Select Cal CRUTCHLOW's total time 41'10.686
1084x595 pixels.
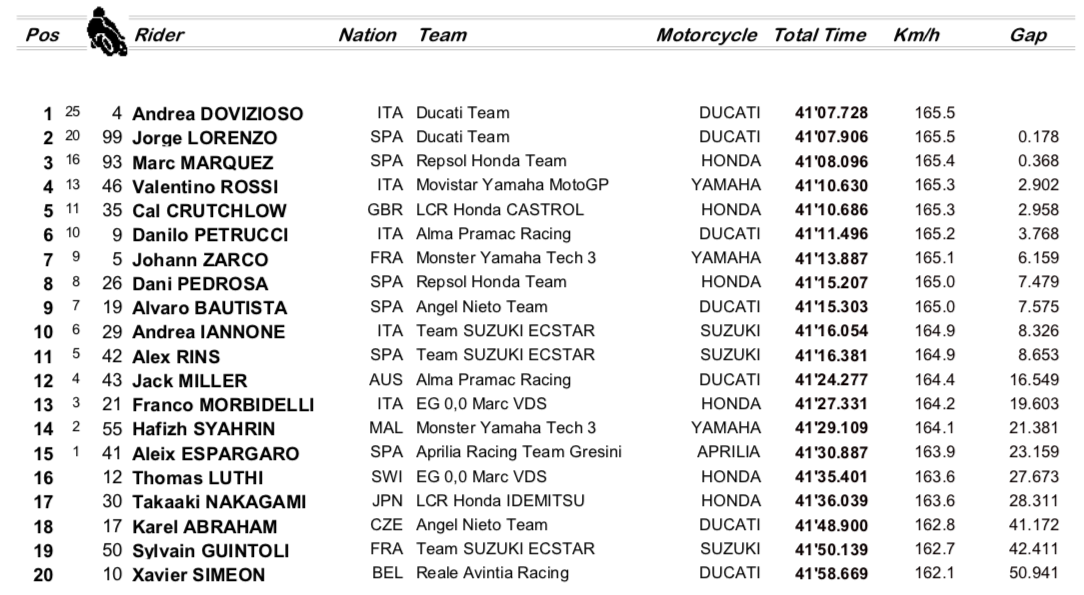[x=831, y=211]
